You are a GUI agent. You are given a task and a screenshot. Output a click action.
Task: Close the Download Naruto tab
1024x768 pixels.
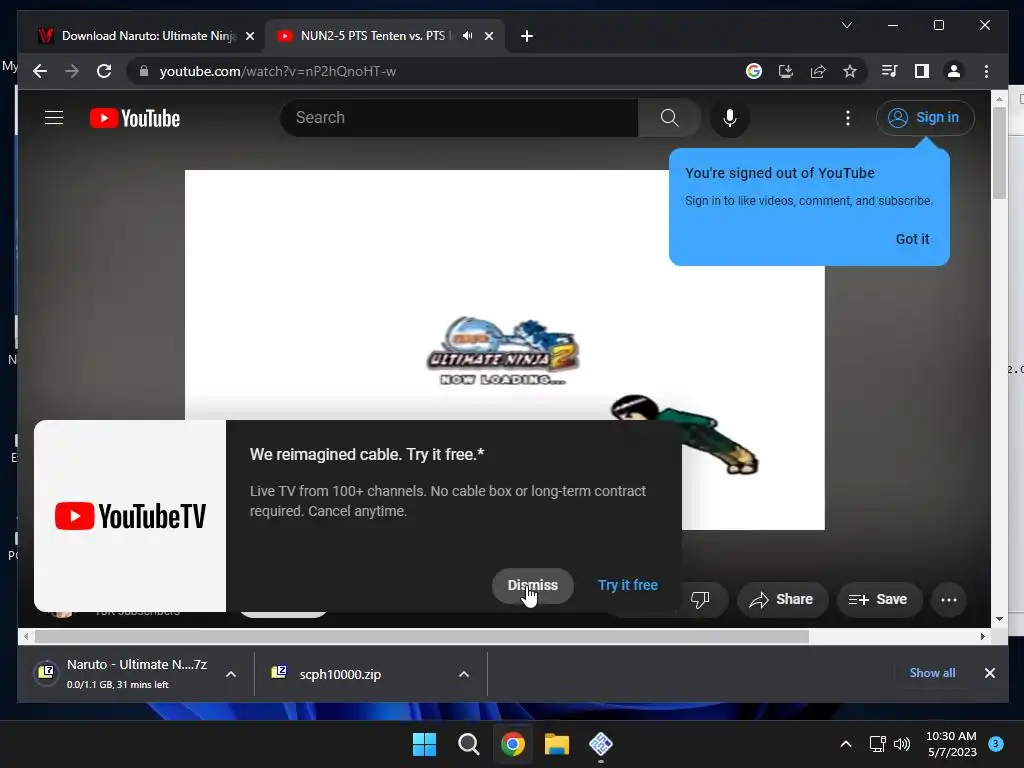(x=249, y=36)
